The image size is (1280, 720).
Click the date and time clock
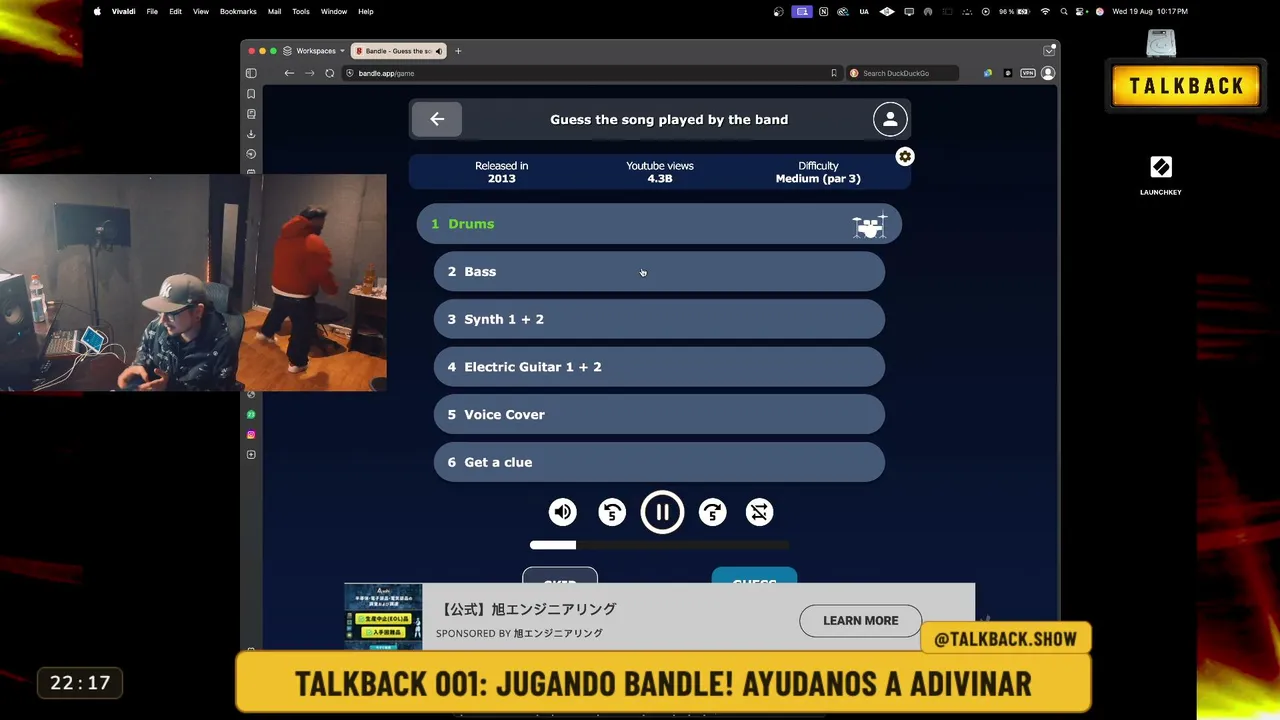pyautogui.click(x=1150, y=12)
